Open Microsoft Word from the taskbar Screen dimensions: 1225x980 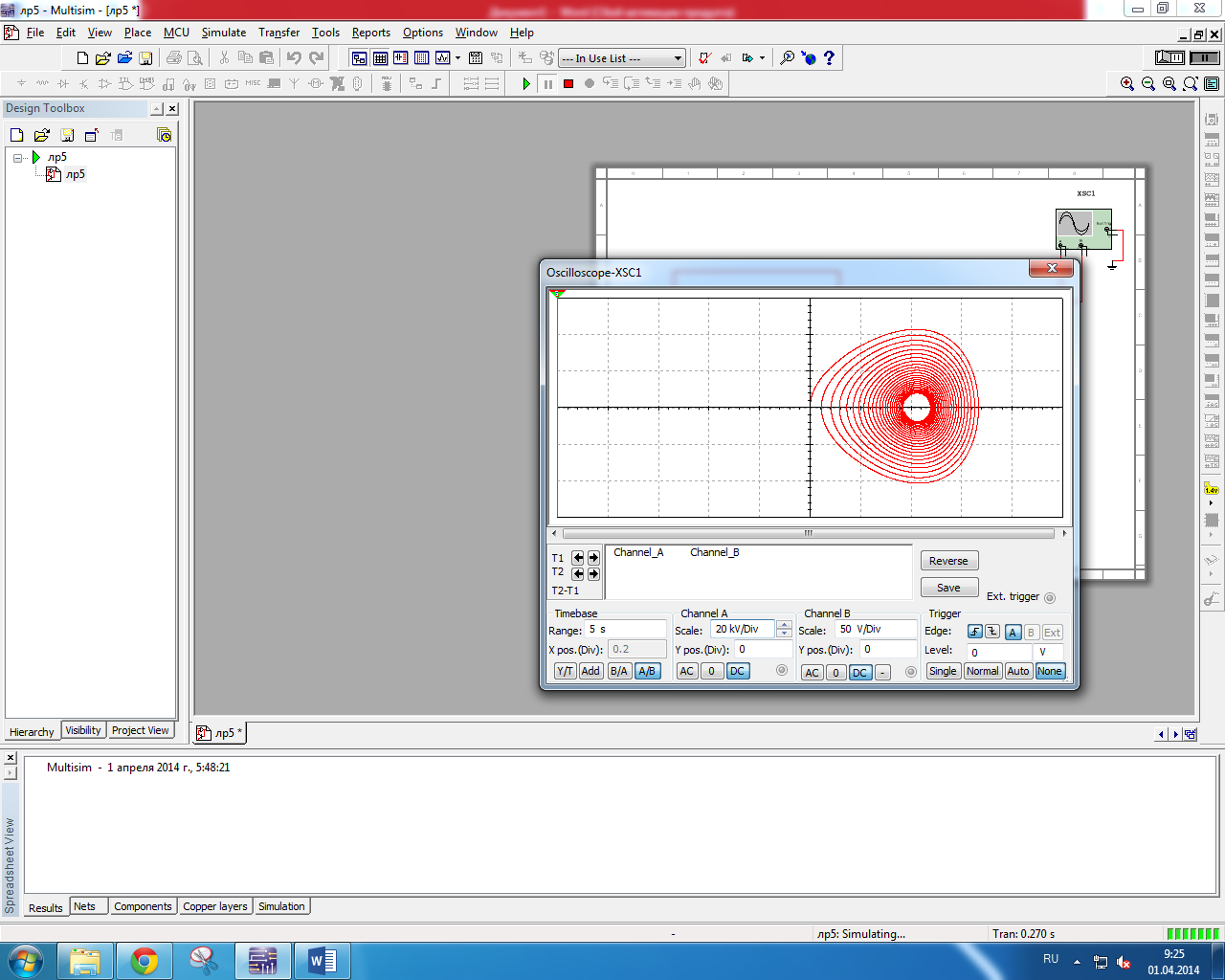tap(323, 961)
